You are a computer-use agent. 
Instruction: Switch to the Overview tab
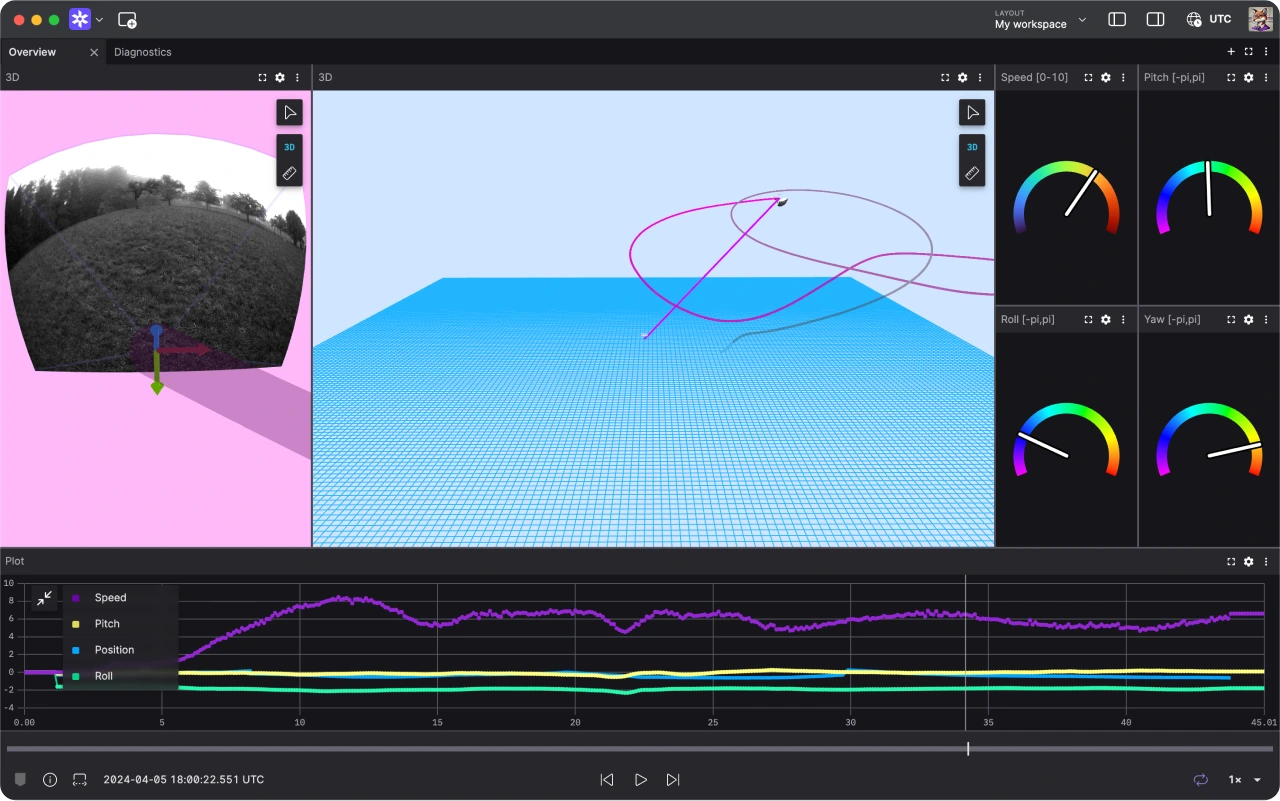coord(32,52)
